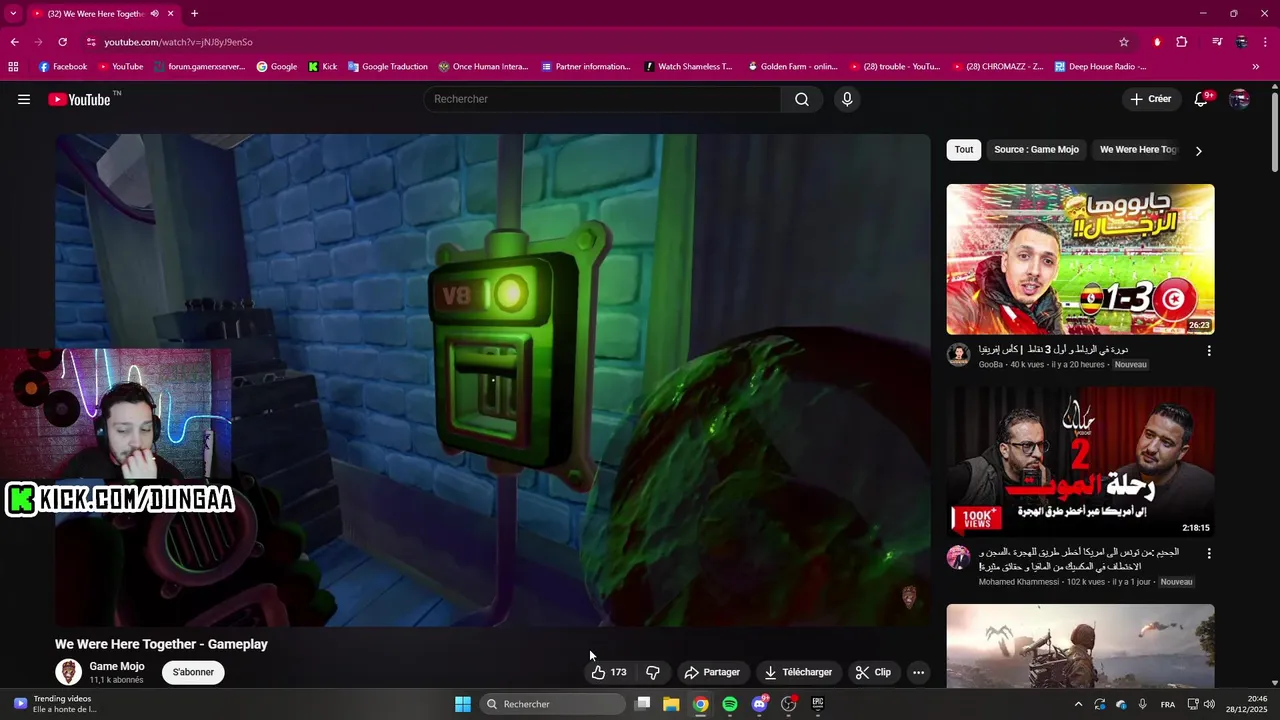Click the Créer create button
This screenshot has height=720, width=1280.
(x=1151, y=99)
